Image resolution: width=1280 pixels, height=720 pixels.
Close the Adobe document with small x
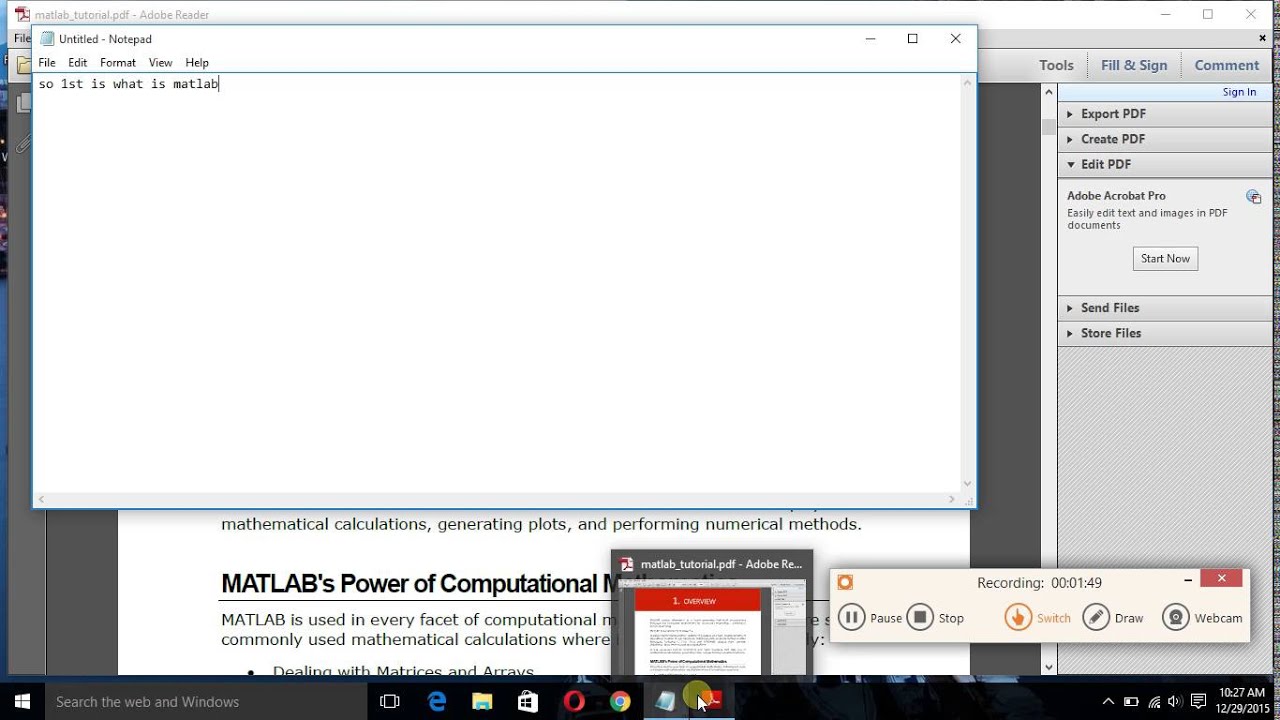coord(1262,38)
